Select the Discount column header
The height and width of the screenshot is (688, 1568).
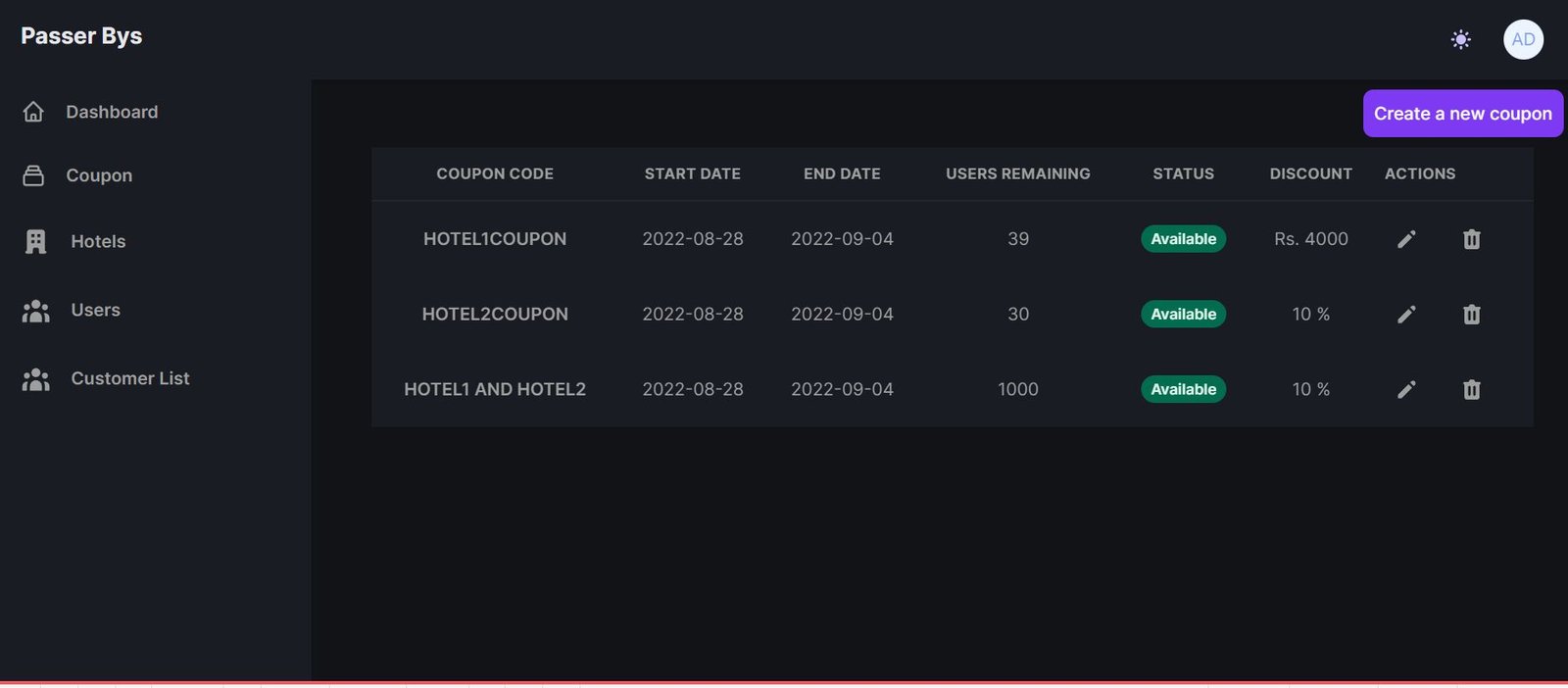[1310, 173]
